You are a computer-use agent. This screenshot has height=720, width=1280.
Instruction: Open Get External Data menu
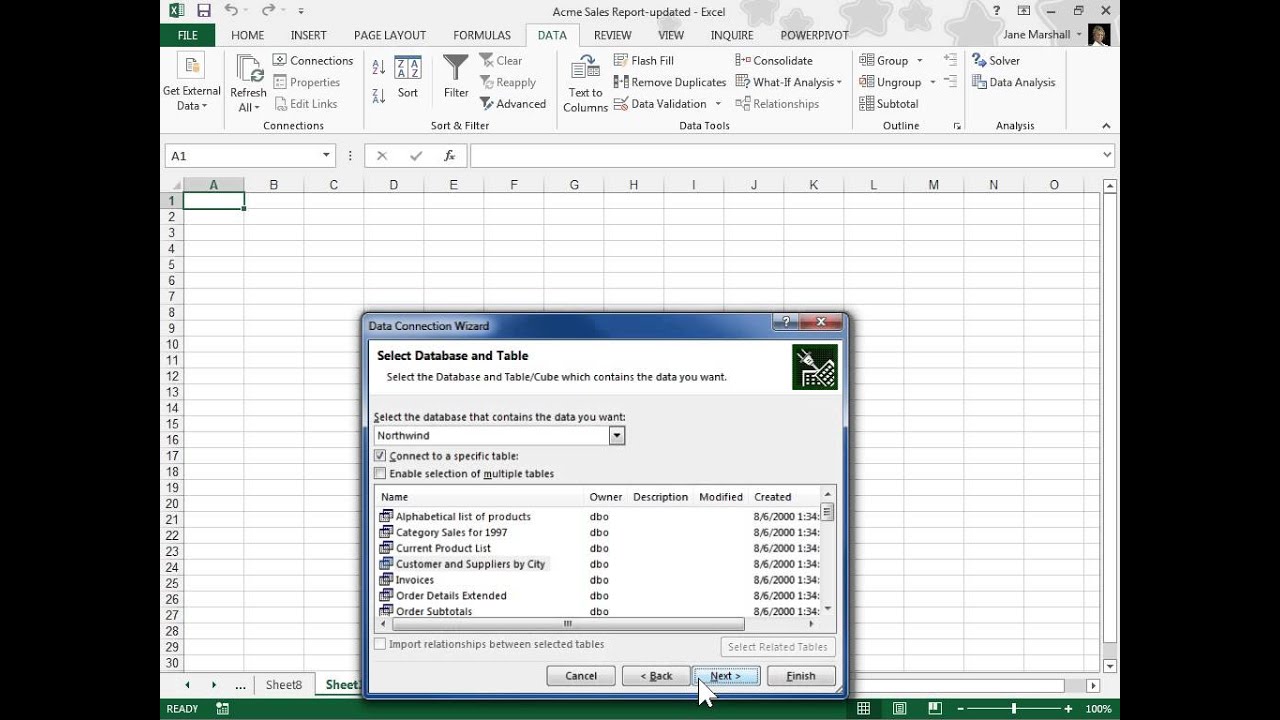point(191,82)
